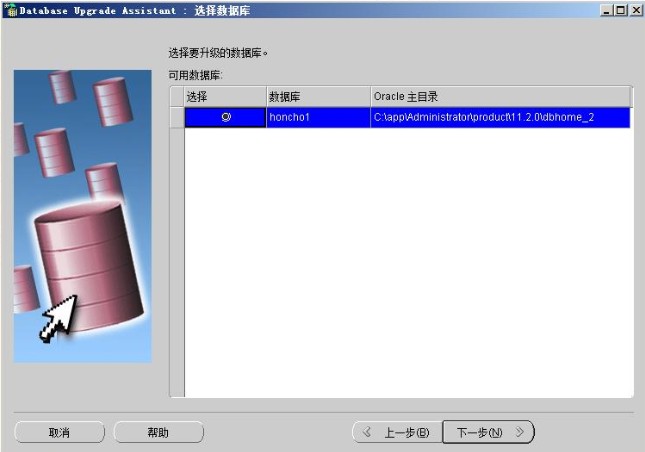Screen dimensions: 645x452
Task: Click the double arrow icon beside 下一步
Action: [519, 432]
